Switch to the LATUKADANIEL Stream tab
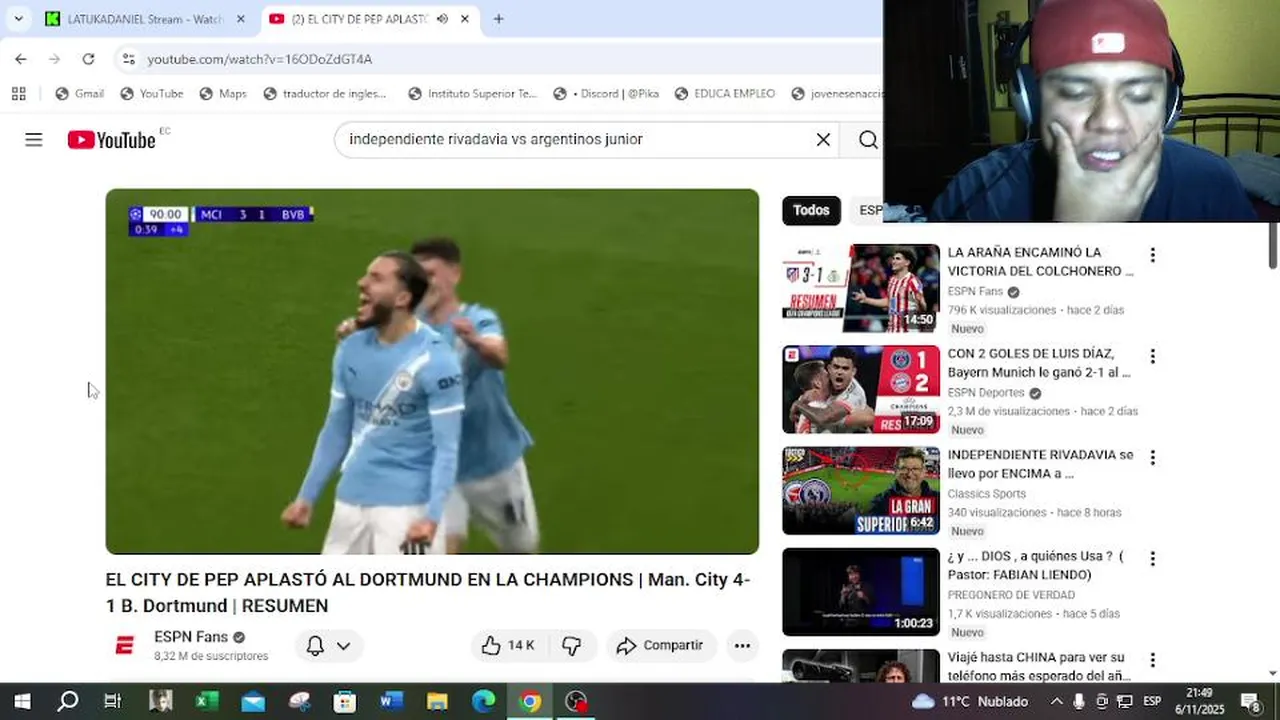Image resolution: width=1280 pixels, height=720 pixels. pyautogui.click(x=146, y=19)
